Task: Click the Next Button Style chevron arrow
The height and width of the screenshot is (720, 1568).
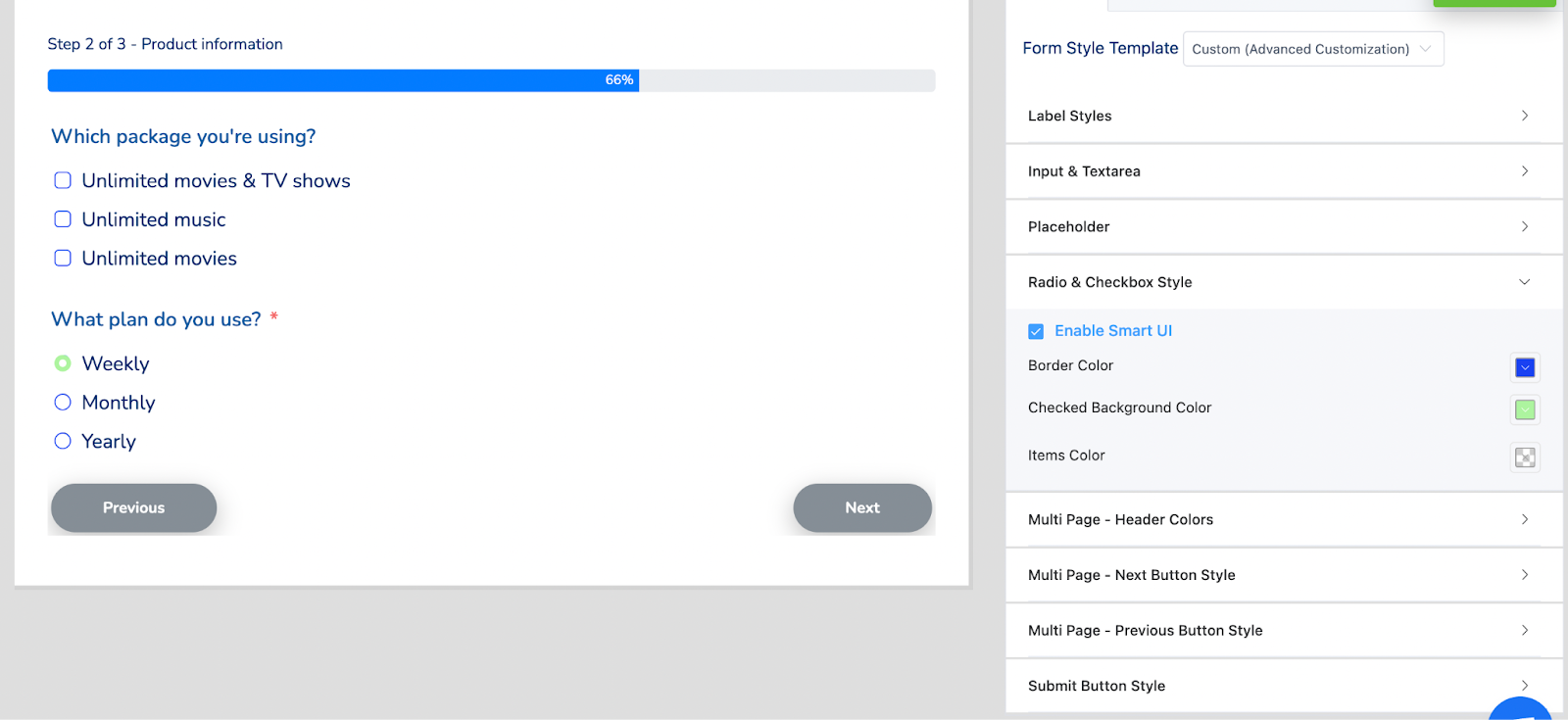Action: pyautogui.click(x=1525, y=575)
